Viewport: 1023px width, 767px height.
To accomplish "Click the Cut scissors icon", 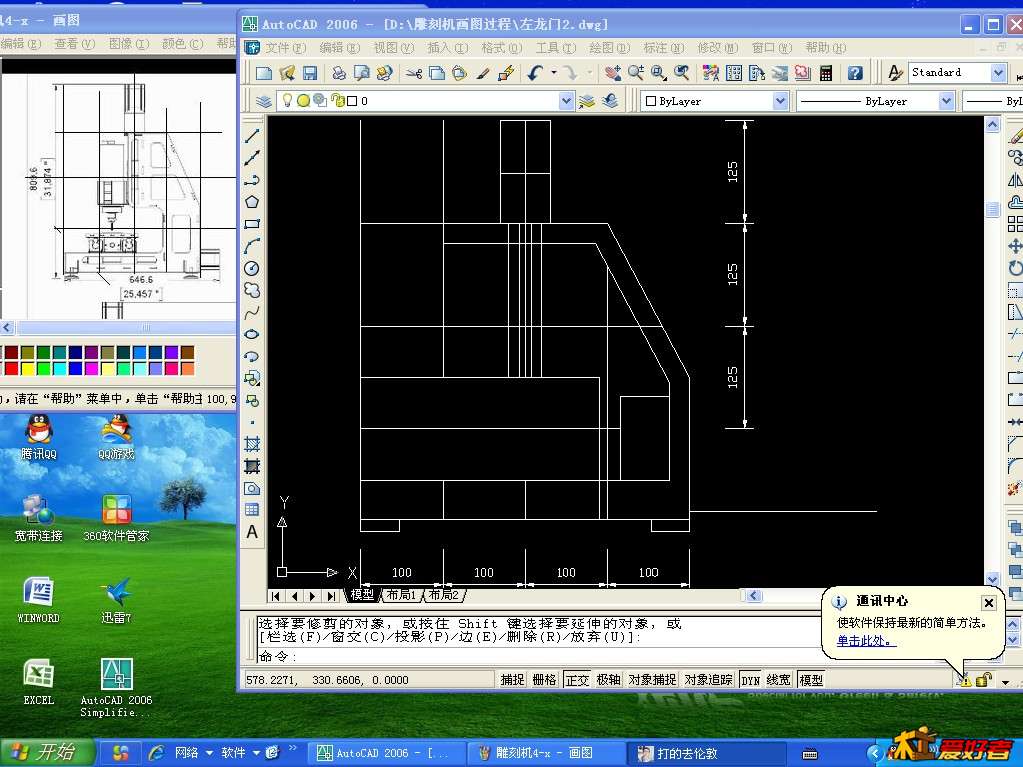I will click(x=414, y=73).
